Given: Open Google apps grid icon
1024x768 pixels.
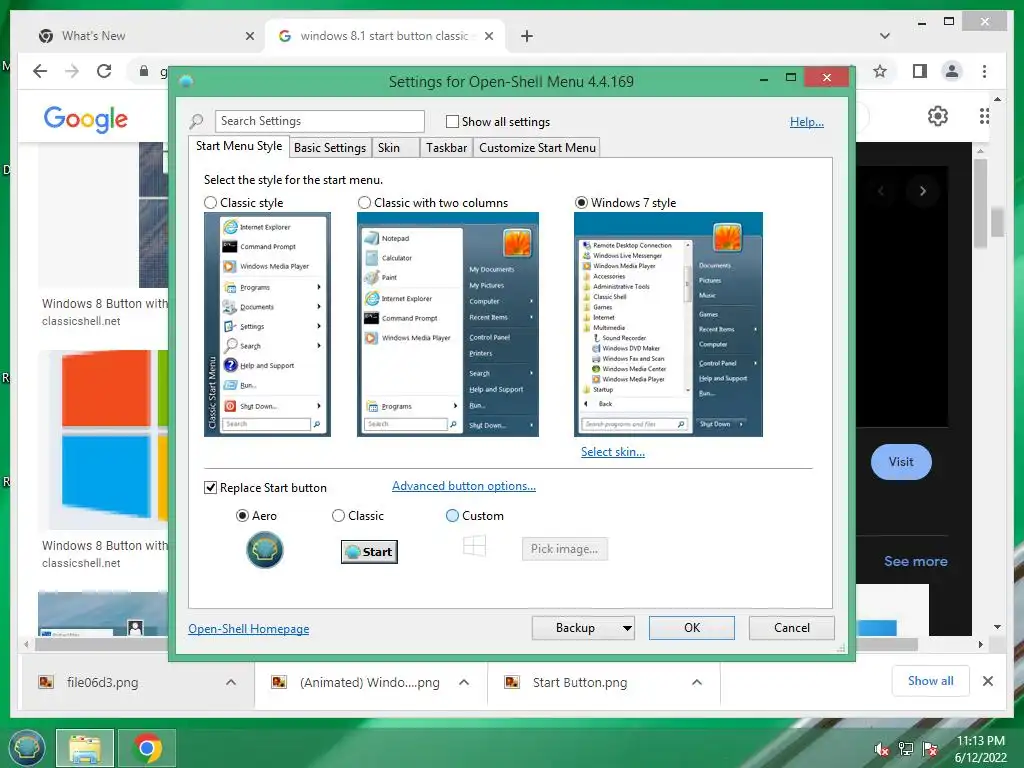Looking at the screenshot, I should 984,116.
